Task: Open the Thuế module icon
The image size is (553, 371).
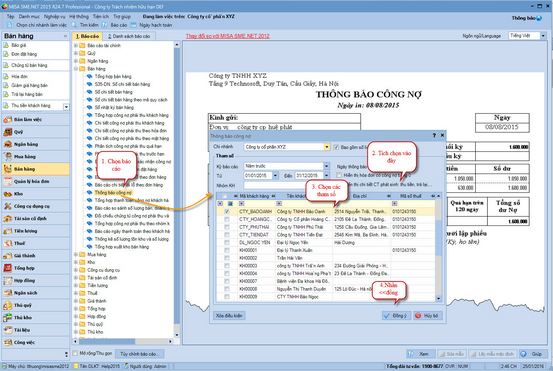Action: (8, 243)
